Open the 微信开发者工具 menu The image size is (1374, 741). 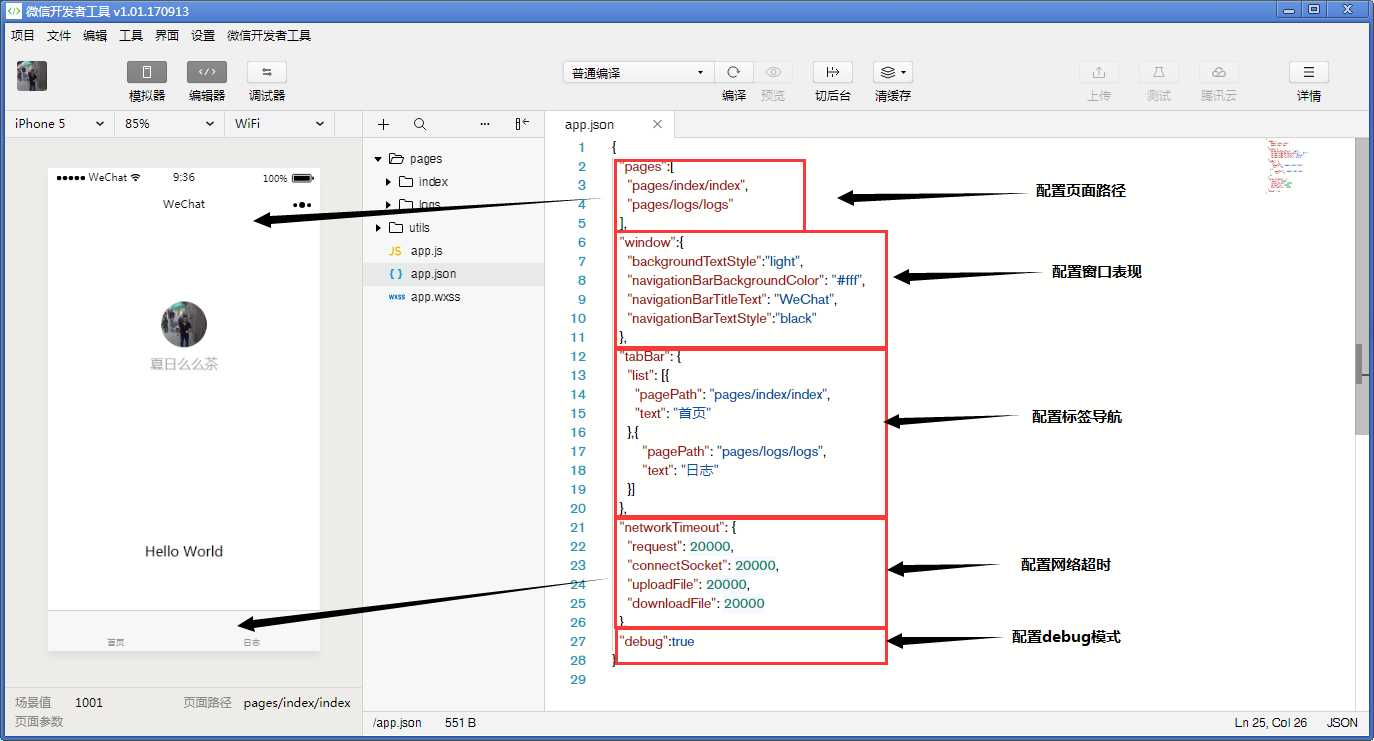(268, 35)
